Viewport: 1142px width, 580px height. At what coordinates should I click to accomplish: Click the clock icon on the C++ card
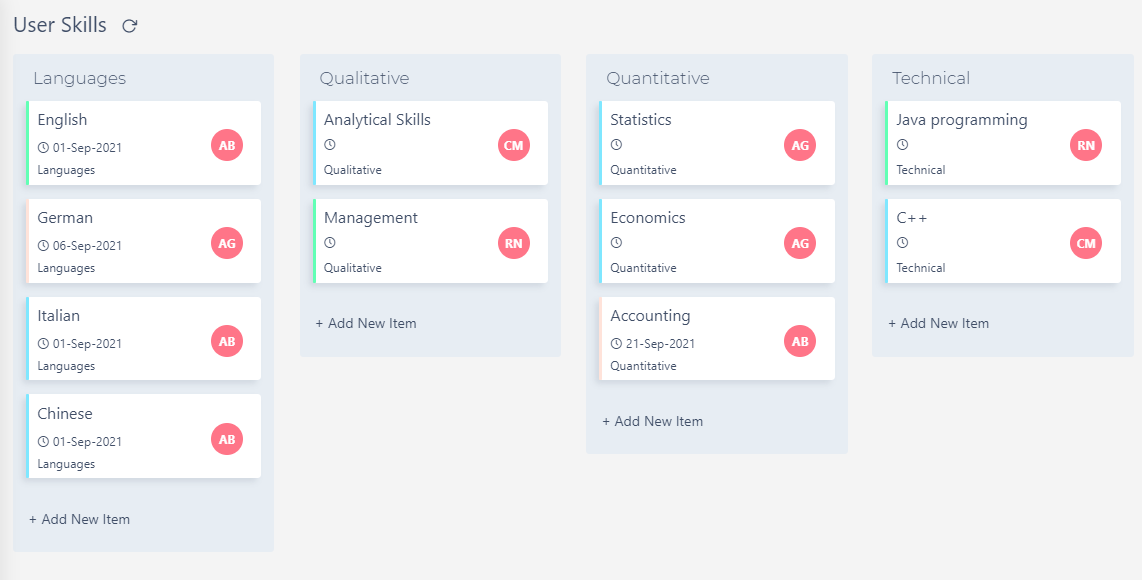click(903, 243)
